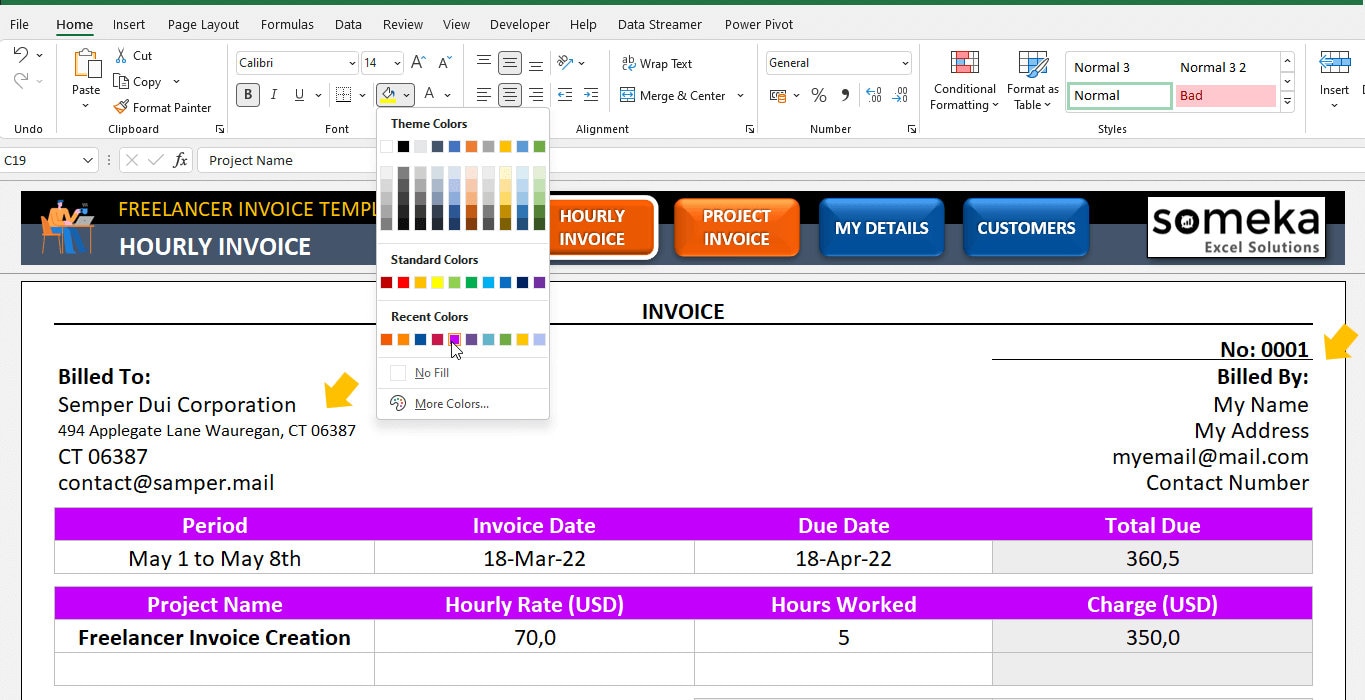Click the Insert Function fx icon
The image size is (1365, 700).
click(180, 160)
